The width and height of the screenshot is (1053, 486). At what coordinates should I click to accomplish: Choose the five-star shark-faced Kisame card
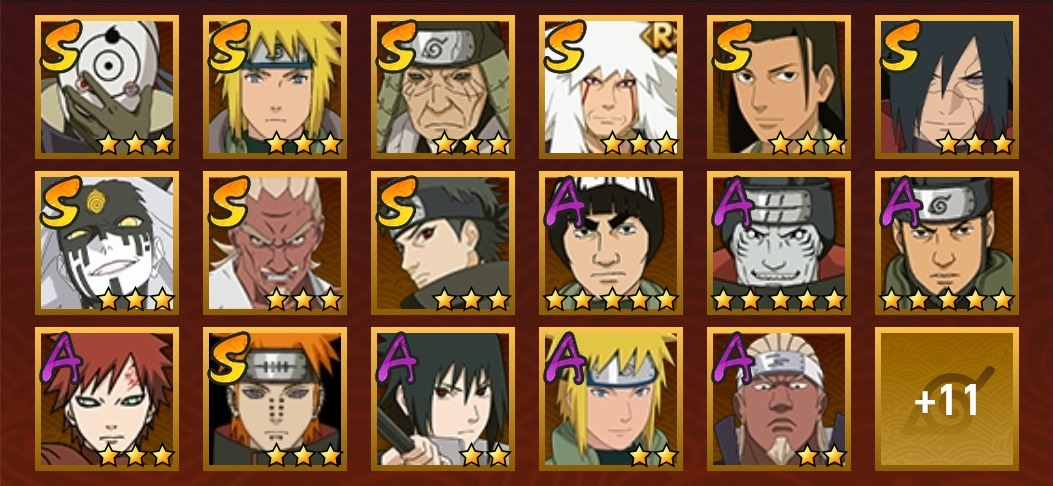pos(779,242)
